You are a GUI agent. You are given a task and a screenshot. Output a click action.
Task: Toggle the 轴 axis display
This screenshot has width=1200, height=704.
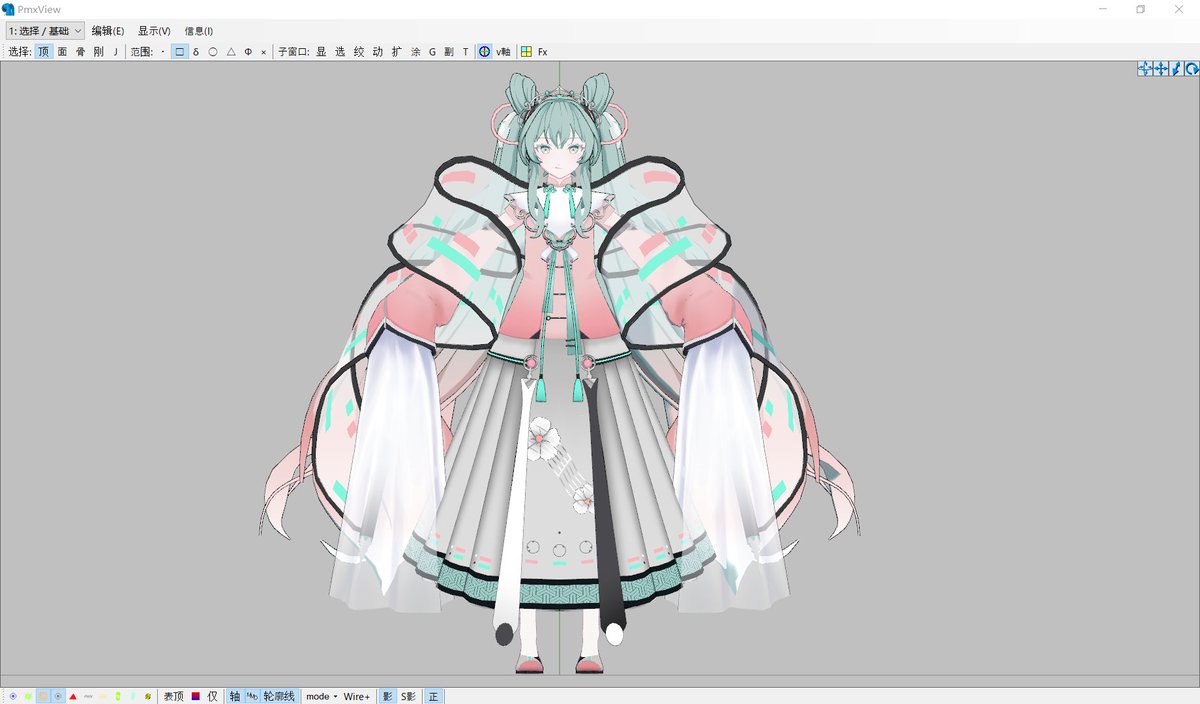235,696
